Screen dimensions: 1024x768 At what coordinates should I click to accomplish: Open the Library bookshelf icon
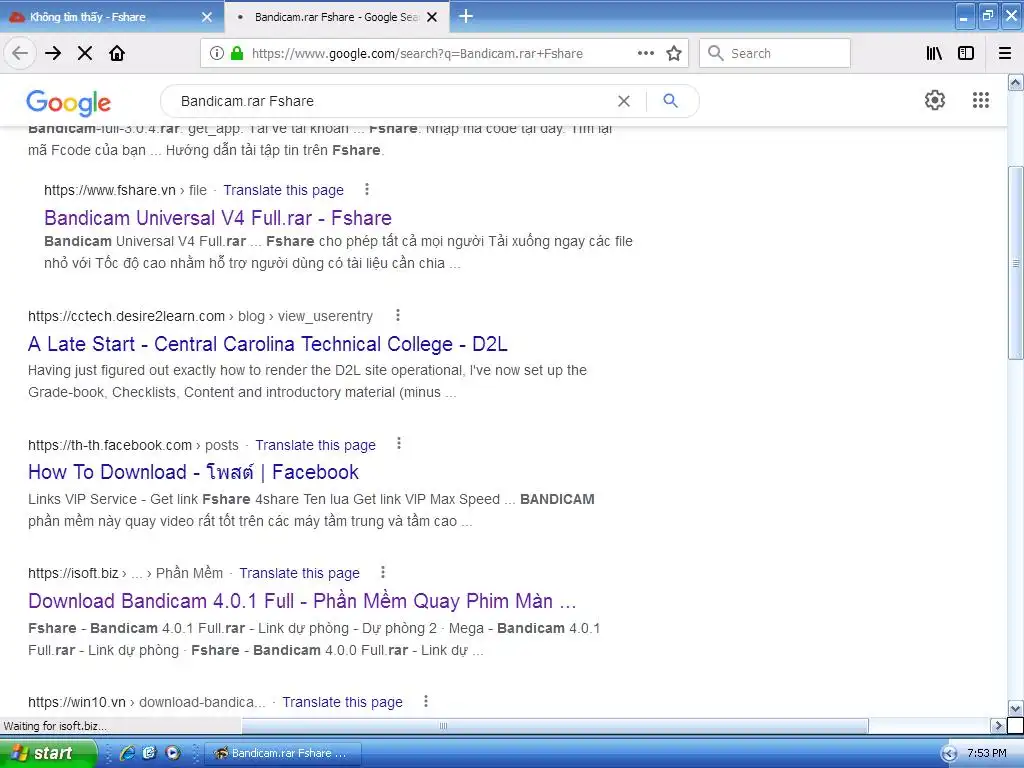[934, 54]
